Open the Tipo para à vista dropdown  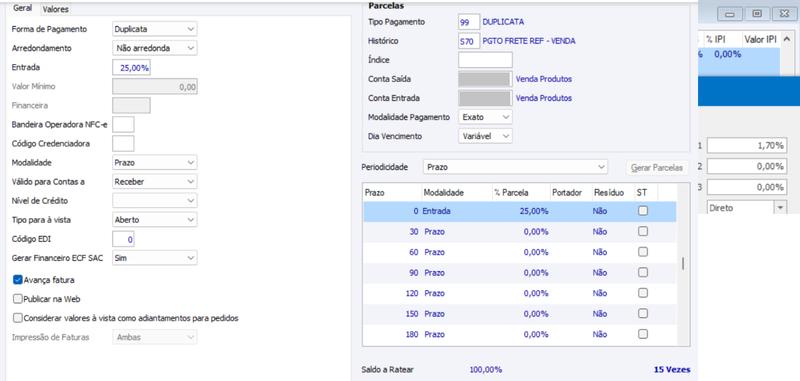click(155, 220)
